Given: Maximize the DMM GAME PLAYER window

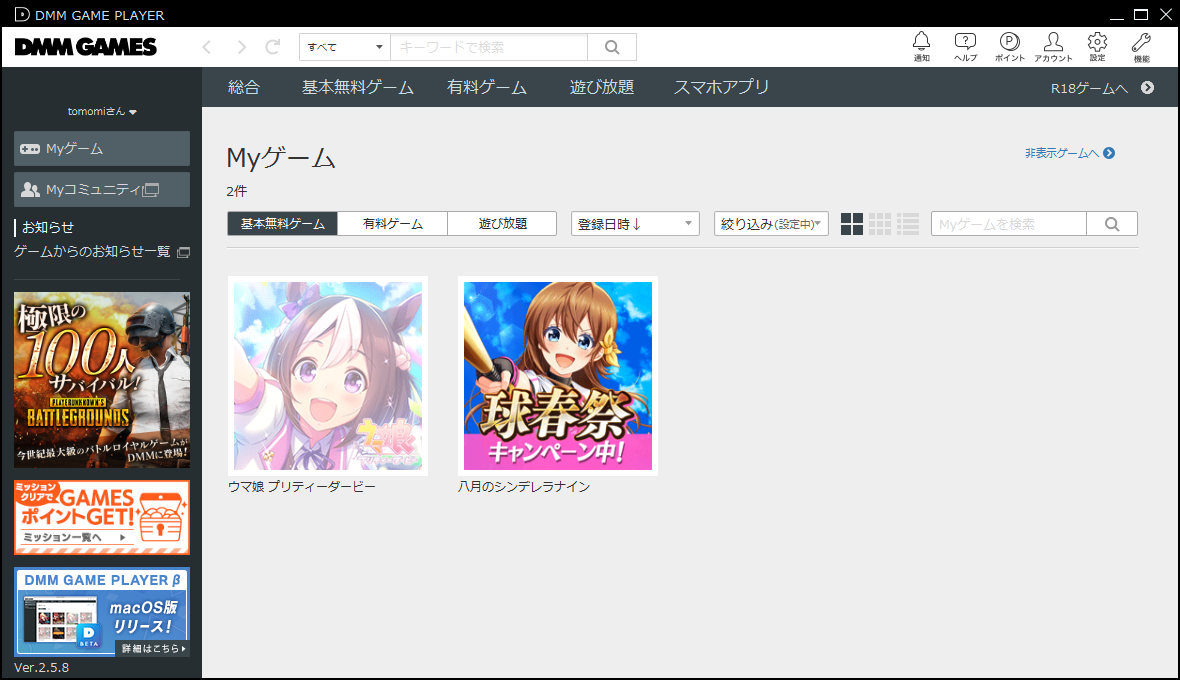Looking at the screenshot, I should (1141, 14).
